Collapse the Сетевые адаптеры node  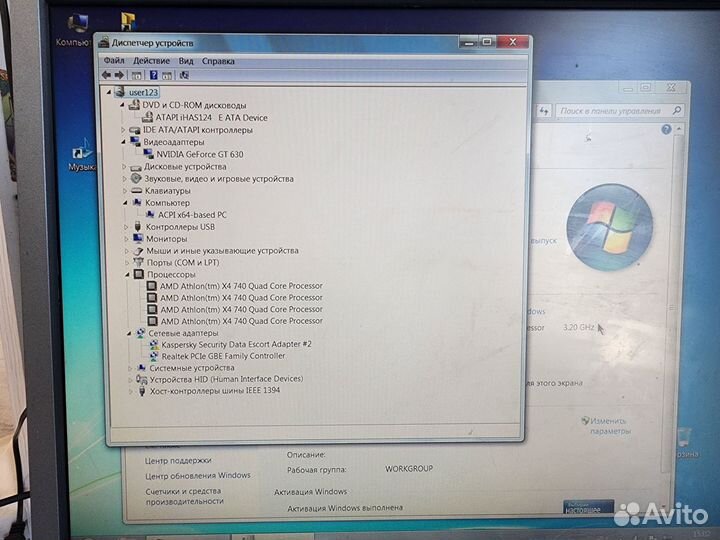[129, 333]
